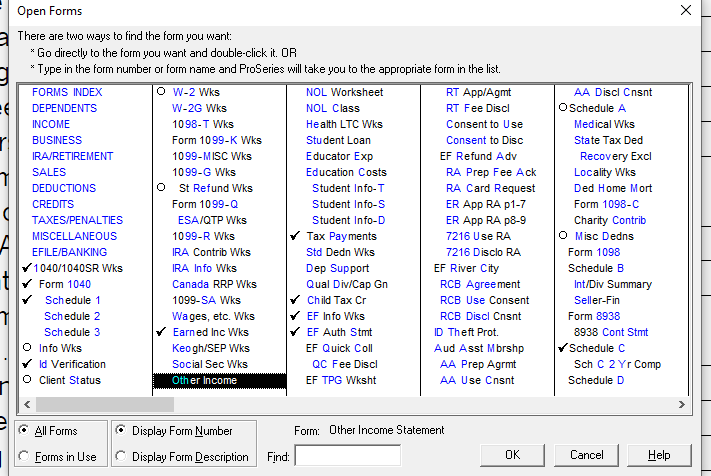The image size is (711, 476).
Task: Select the Earned Inc Wks form
Action: pyautogui.click(x=211, y=332)
